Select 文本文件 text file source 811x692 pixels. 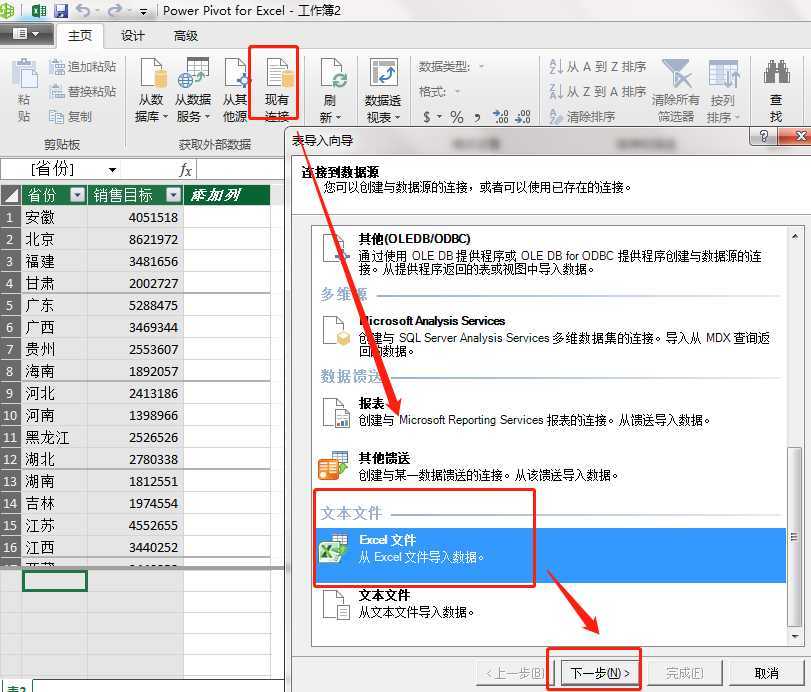[x=549, y=604]
